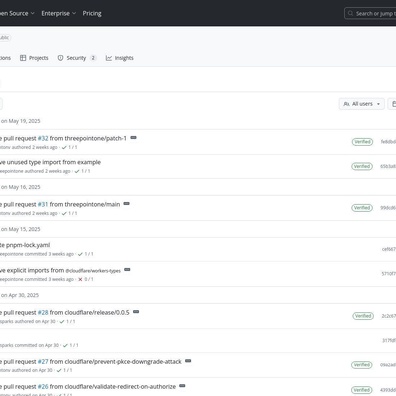The image size is (396, 396).
Task: Click the Security alert count badge 2
Action: [x=93, y=58]
